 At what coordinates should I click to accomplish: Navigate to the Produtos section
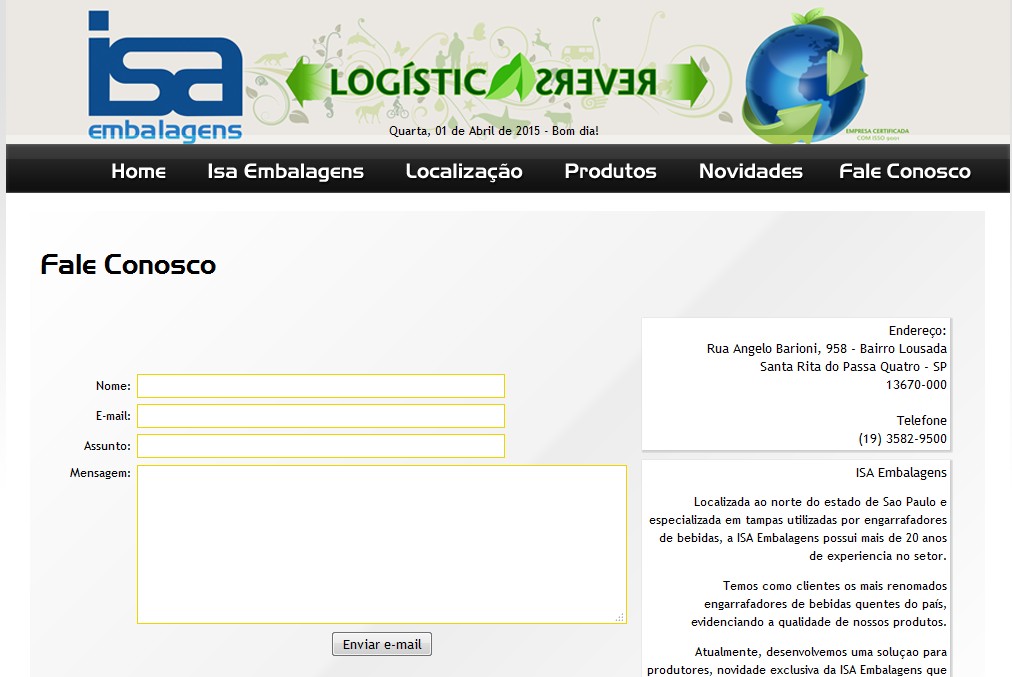(610, 171)
